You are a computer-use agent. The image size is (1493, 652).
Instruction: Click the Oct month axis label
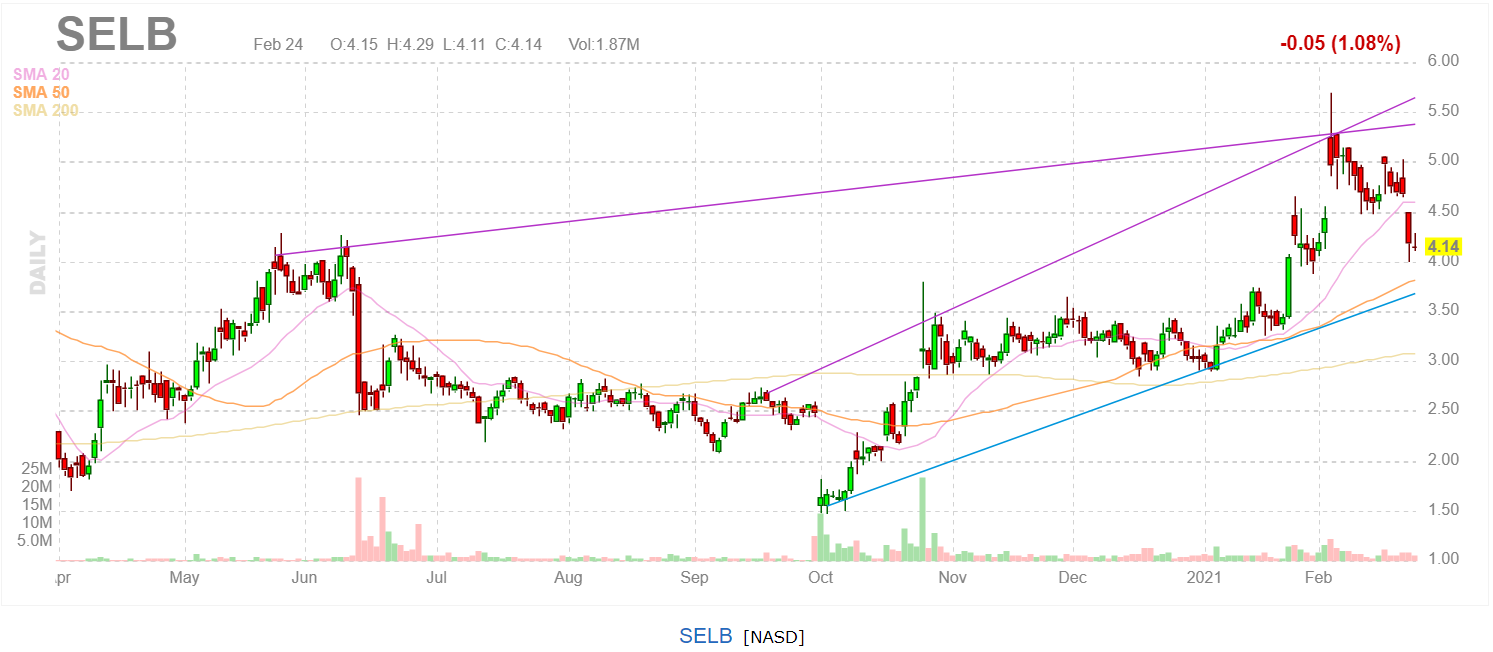tap(821, 578)
